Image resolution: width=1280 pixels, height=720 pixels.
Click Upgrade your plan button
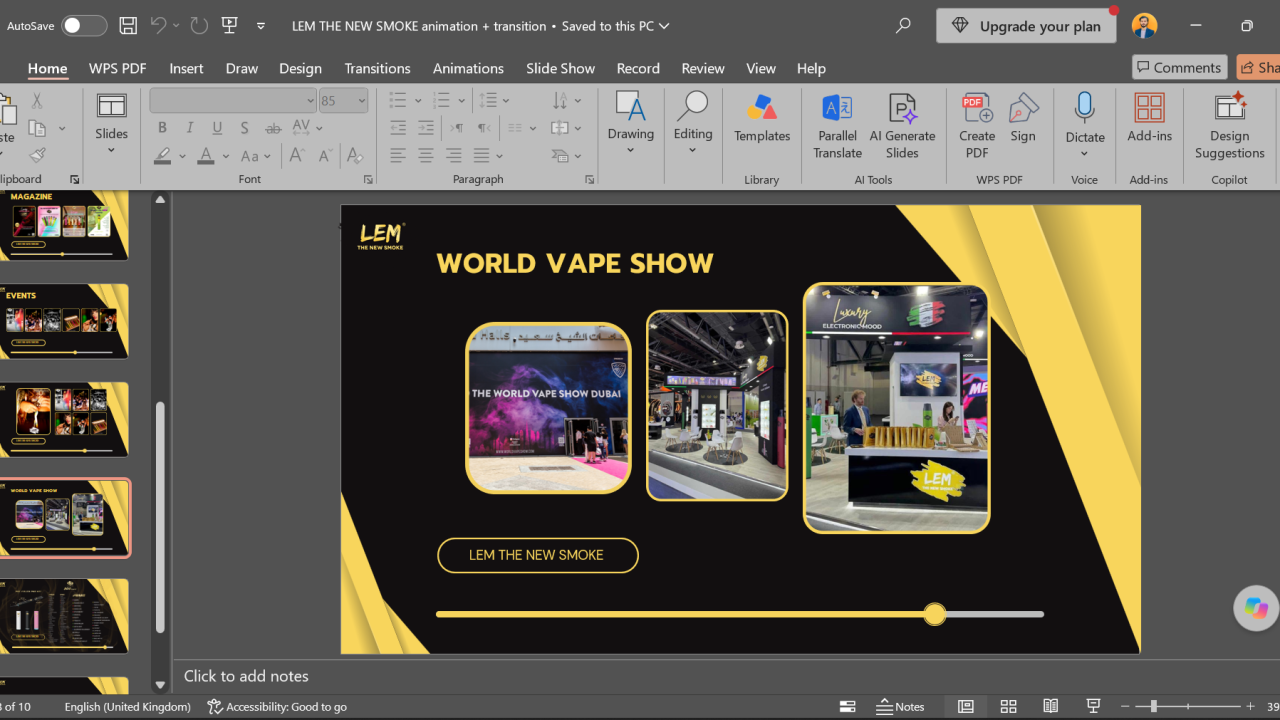tap(1026, 26)
